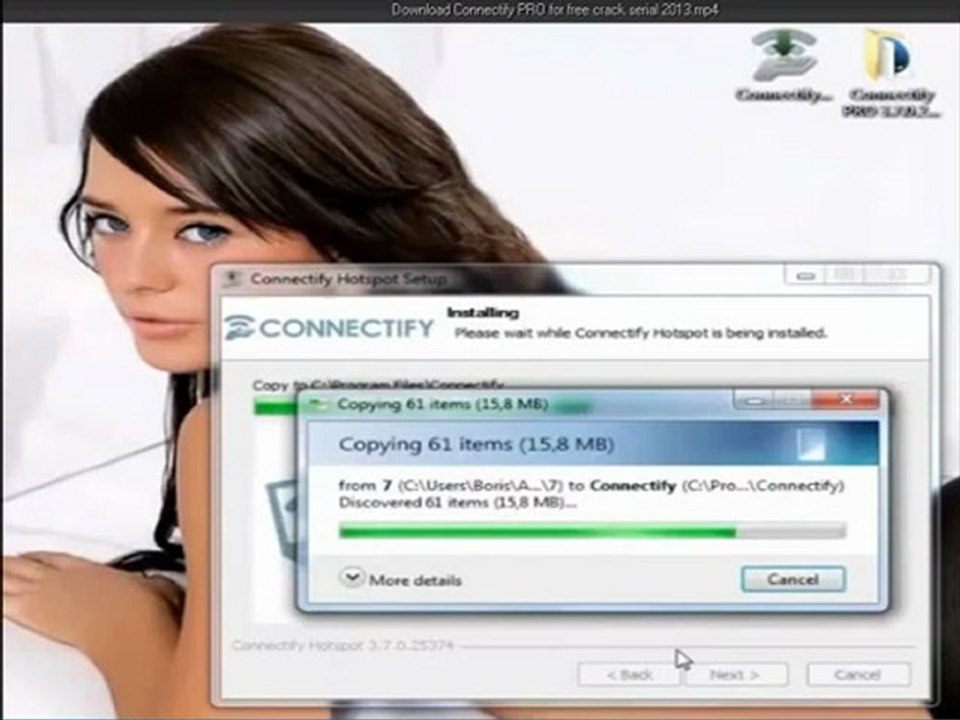Minimize the Connectify Hotspot Setup window
The height and width of the screenshot is (720, 960).
[805, 276]
